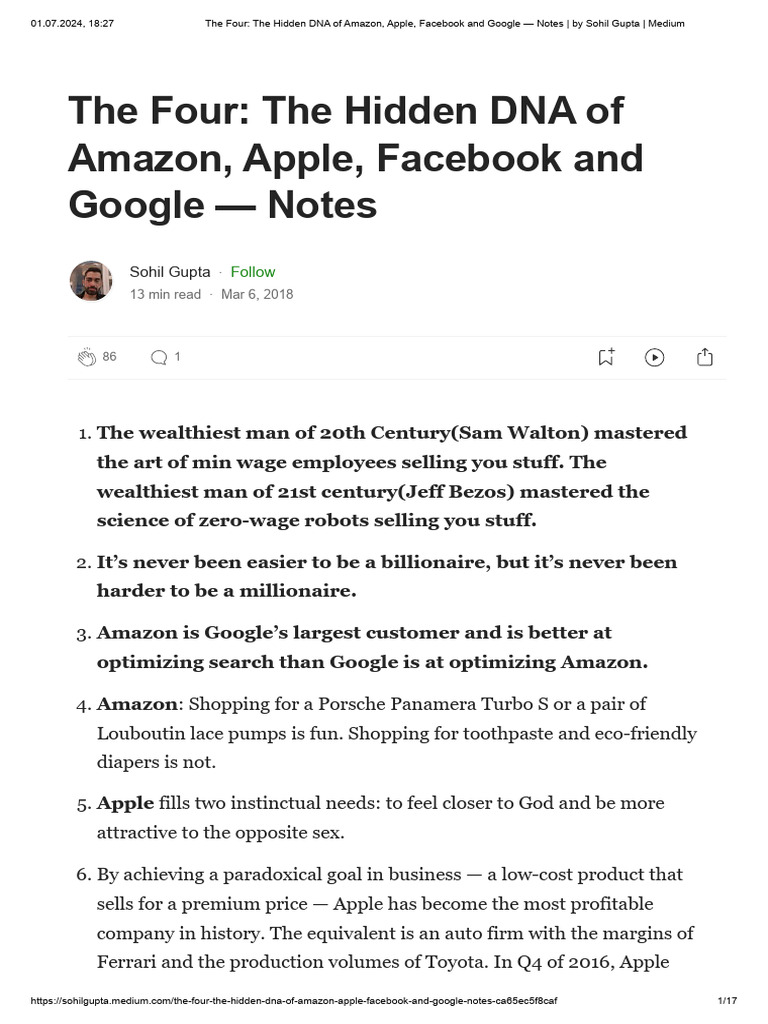Click the clap hands icon
This screenshot has height=1024, width=768.
point(87,357)
